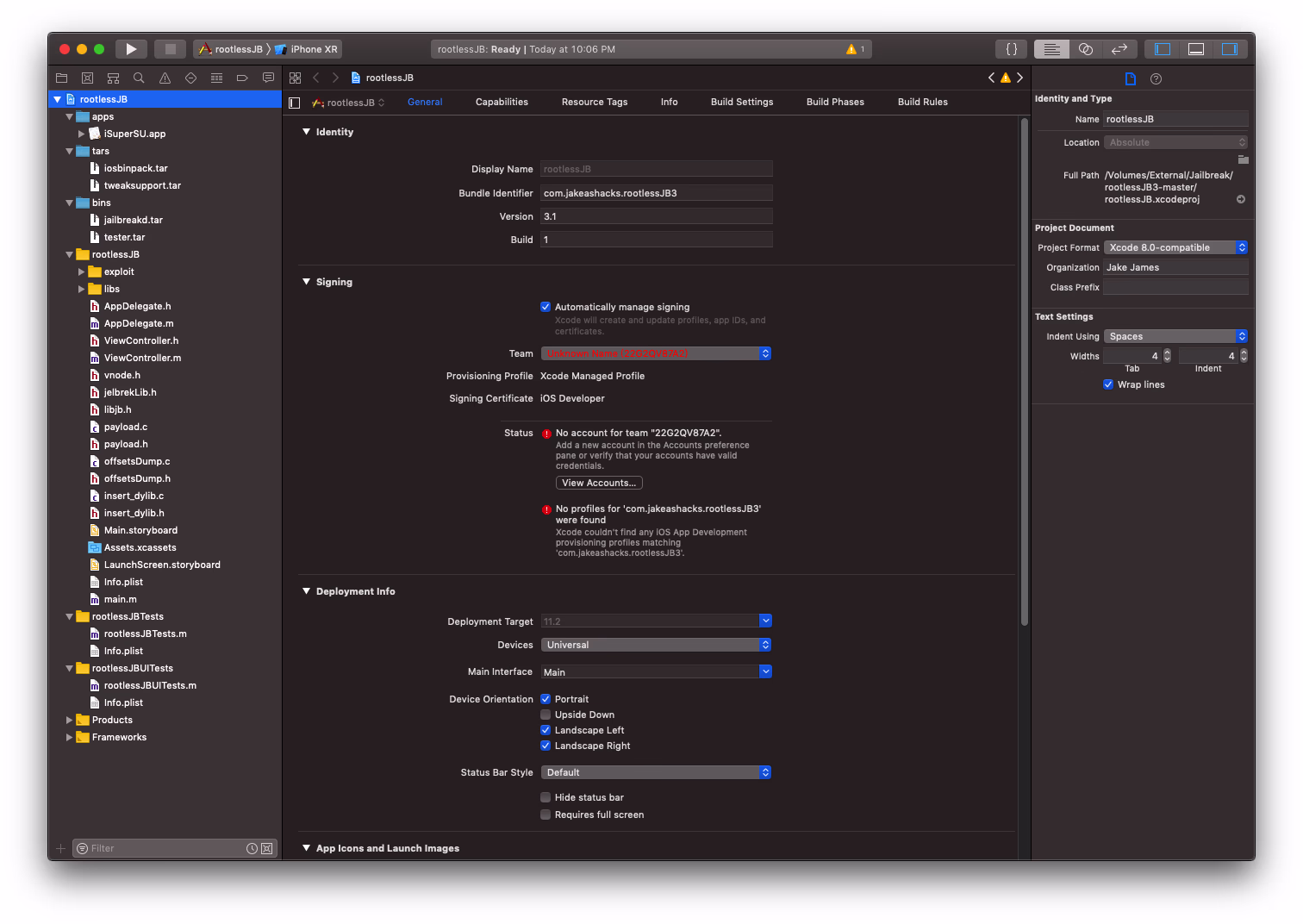The height and width of the screenshot is (924, 1303).
Task: Increase the Tab width stepper
Action: tap(1167, 353)
